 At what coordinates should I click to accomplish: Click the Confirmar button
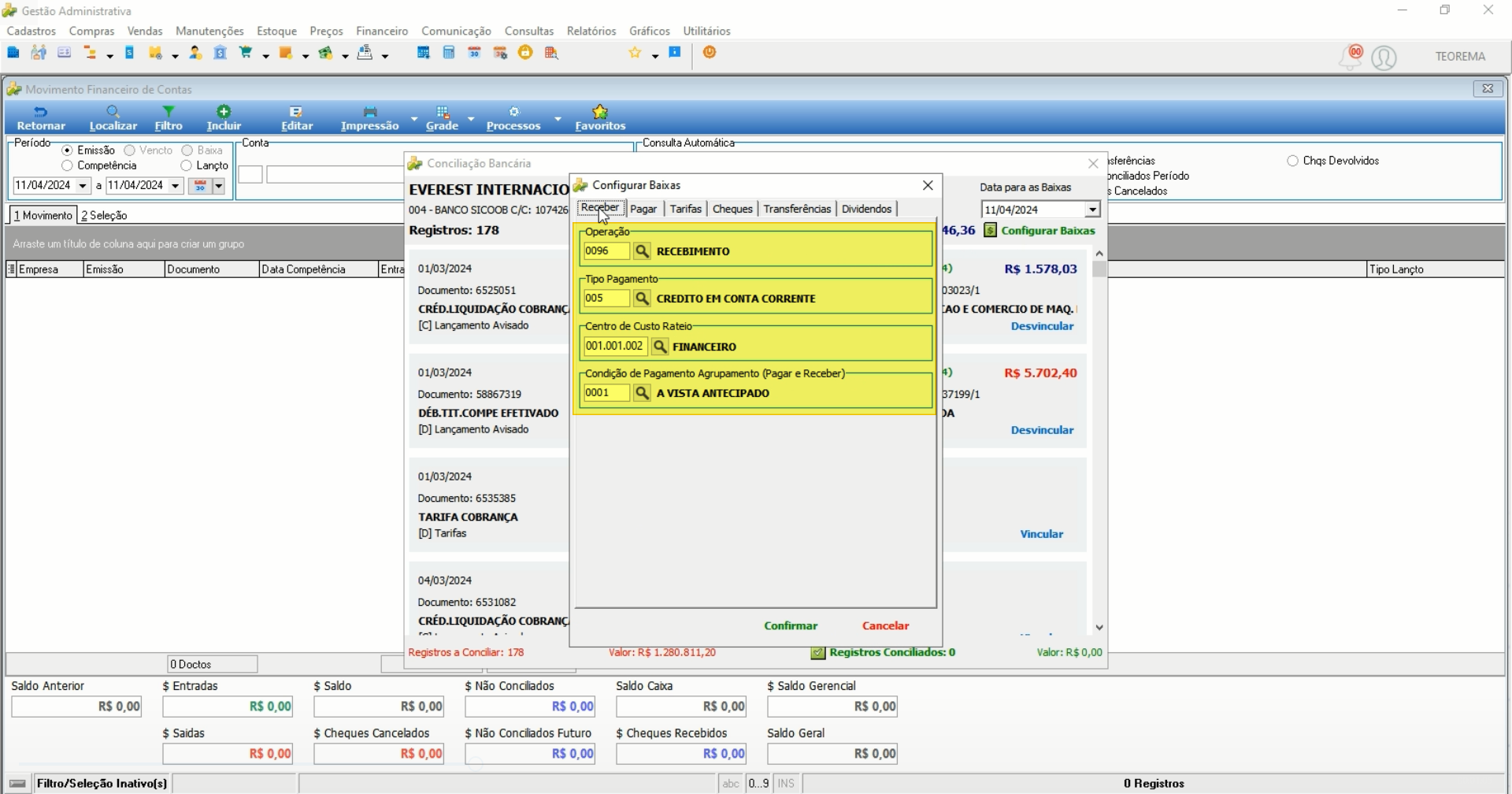click(791, 625)
